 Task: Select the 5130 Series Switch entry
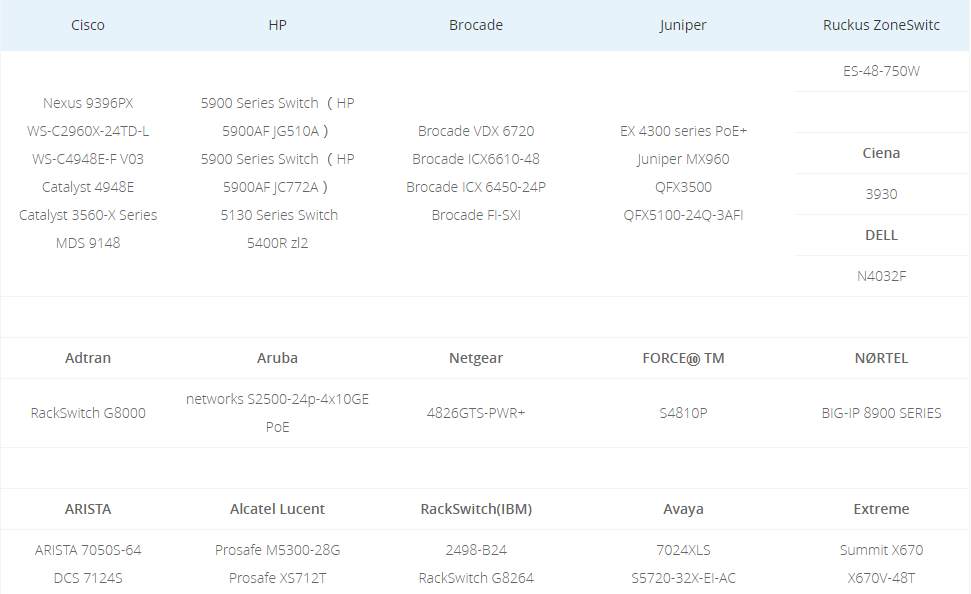278,215
